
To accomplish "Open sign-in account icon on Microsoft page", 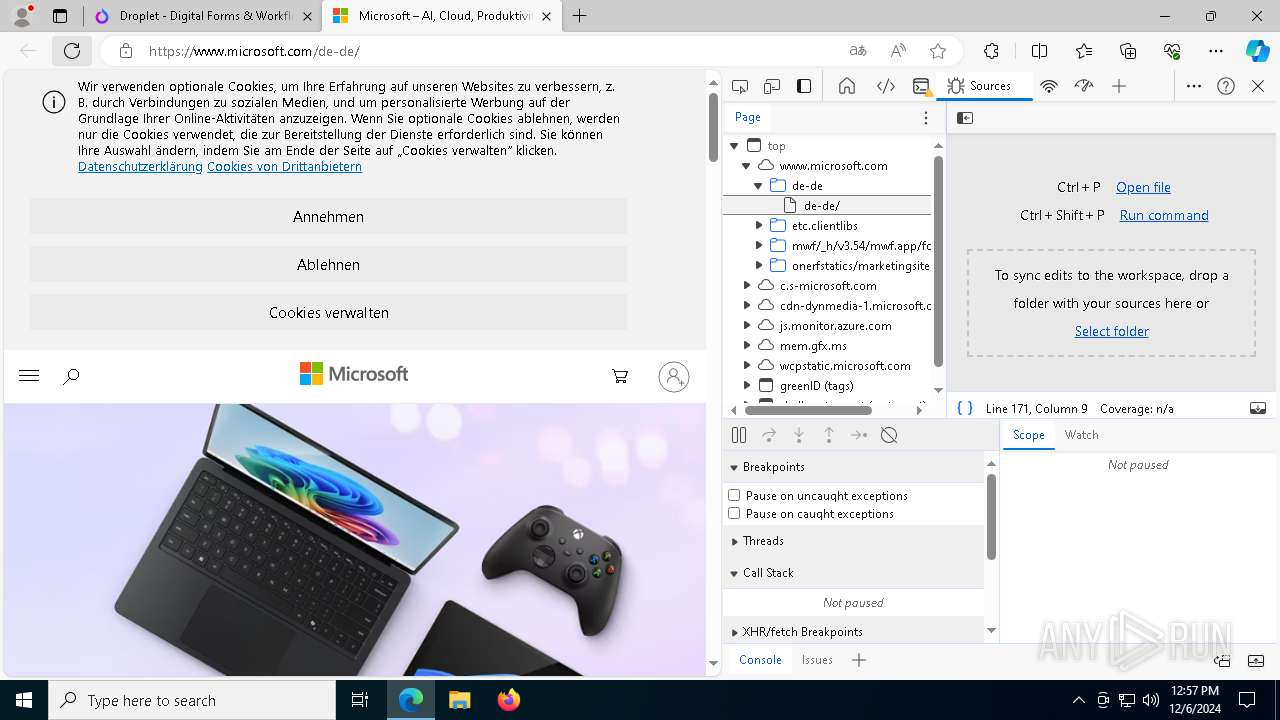I will click(x=674, y=376).
